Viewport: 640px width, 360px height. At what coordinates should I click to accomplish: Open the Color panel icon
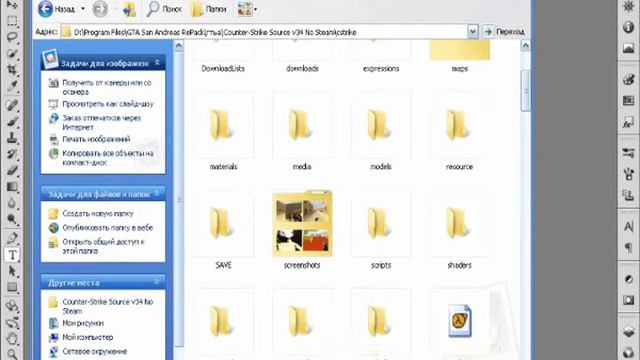point(628,80)
